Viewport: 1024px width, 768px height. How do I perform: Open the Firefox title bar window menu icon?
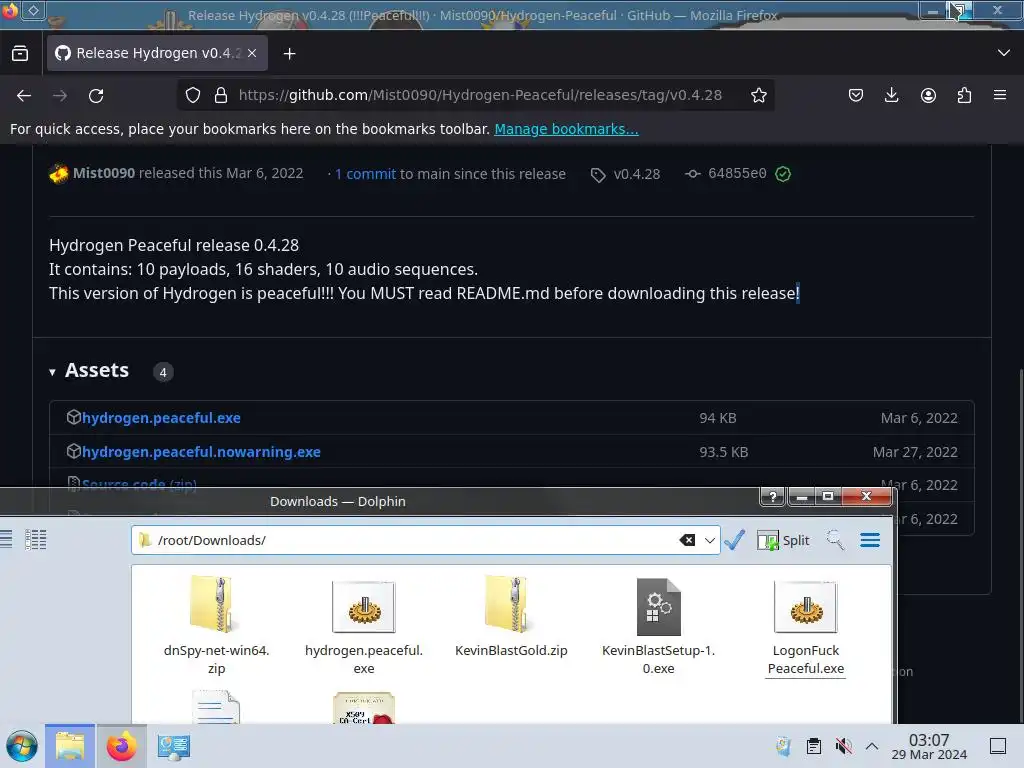(10, 11)
